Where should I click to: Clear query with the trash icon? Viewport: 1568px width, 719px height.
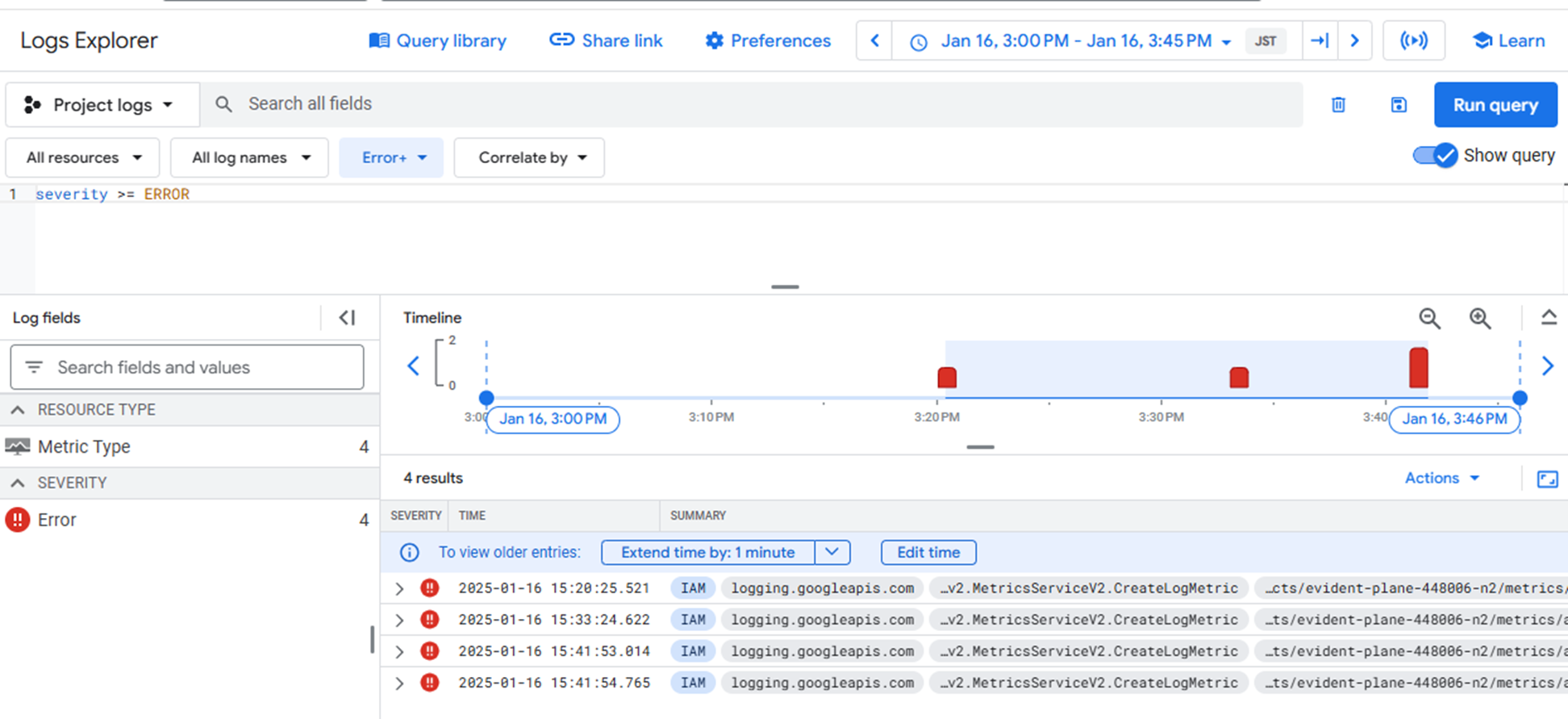coord(1338,105)
